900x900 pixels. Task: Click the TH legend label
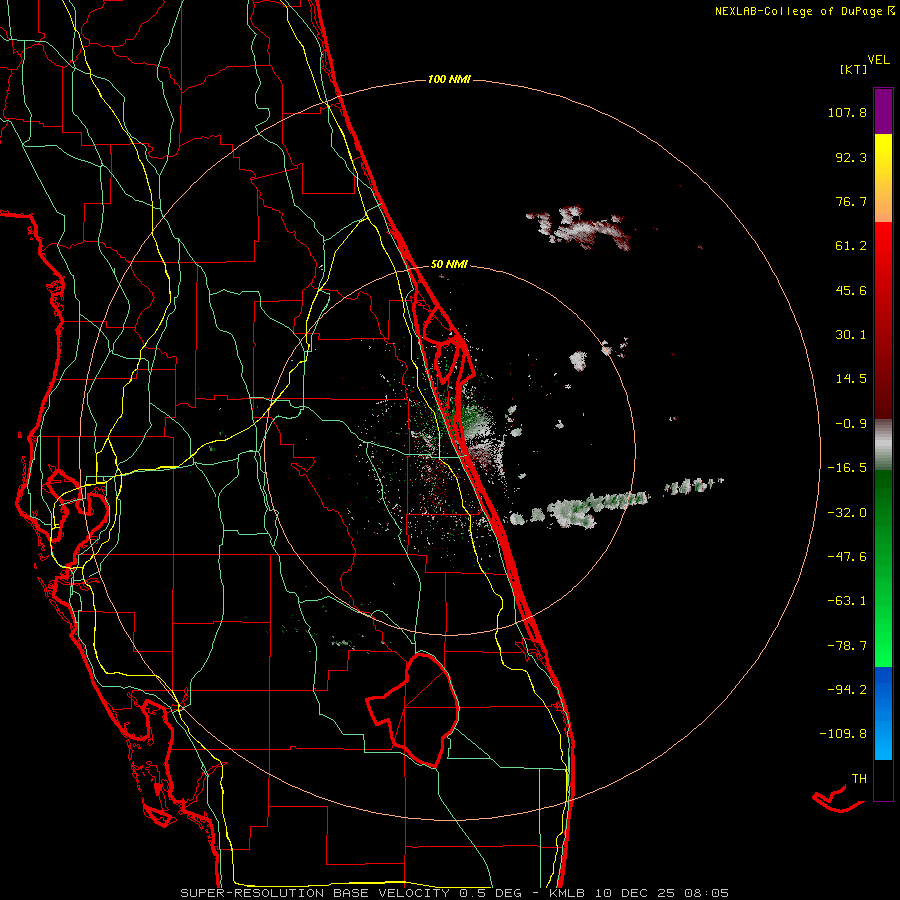(859, 779)
